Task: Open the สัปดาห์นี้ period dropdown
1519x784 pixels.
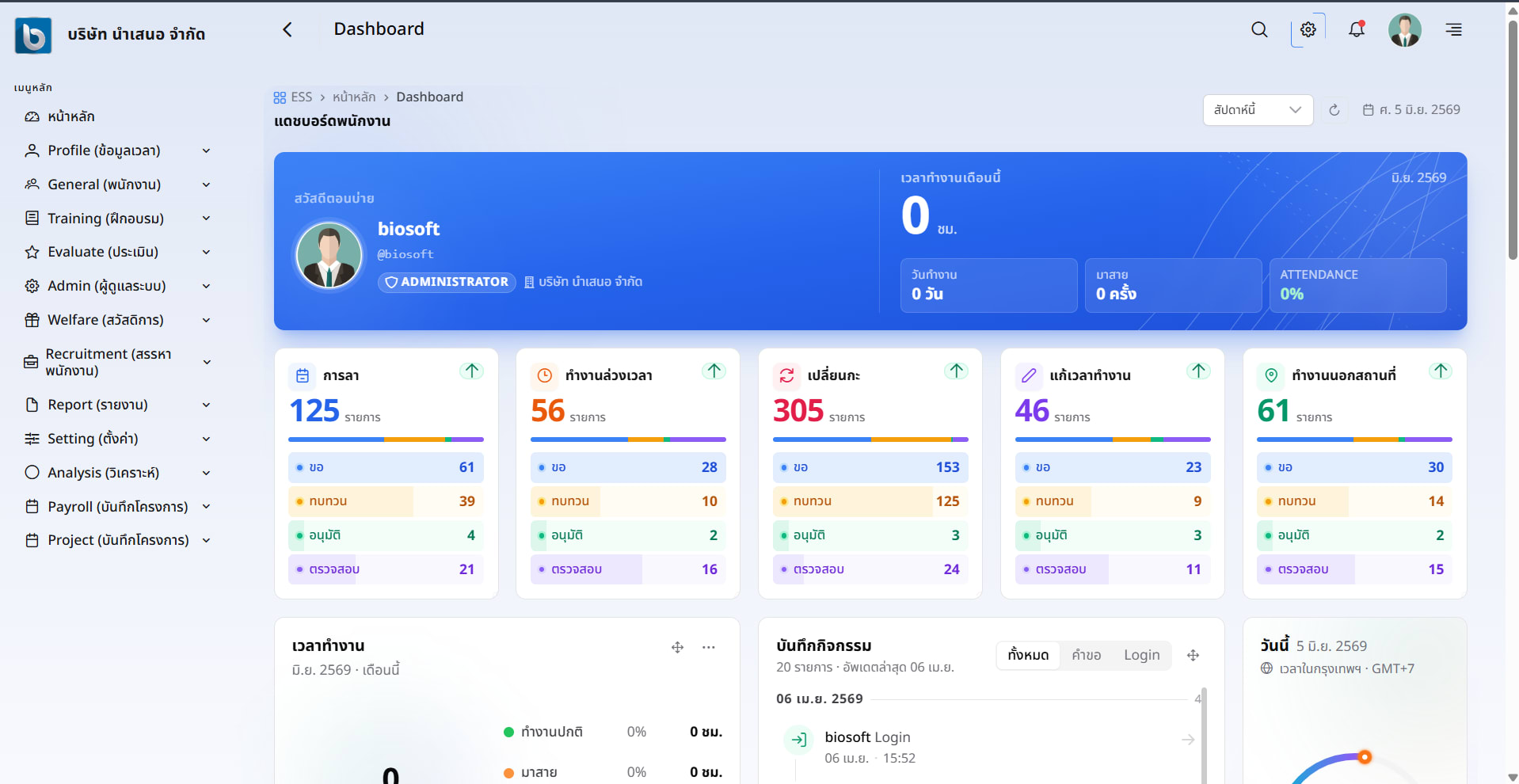Action: pyautogui.click(x=1258, y=110)
